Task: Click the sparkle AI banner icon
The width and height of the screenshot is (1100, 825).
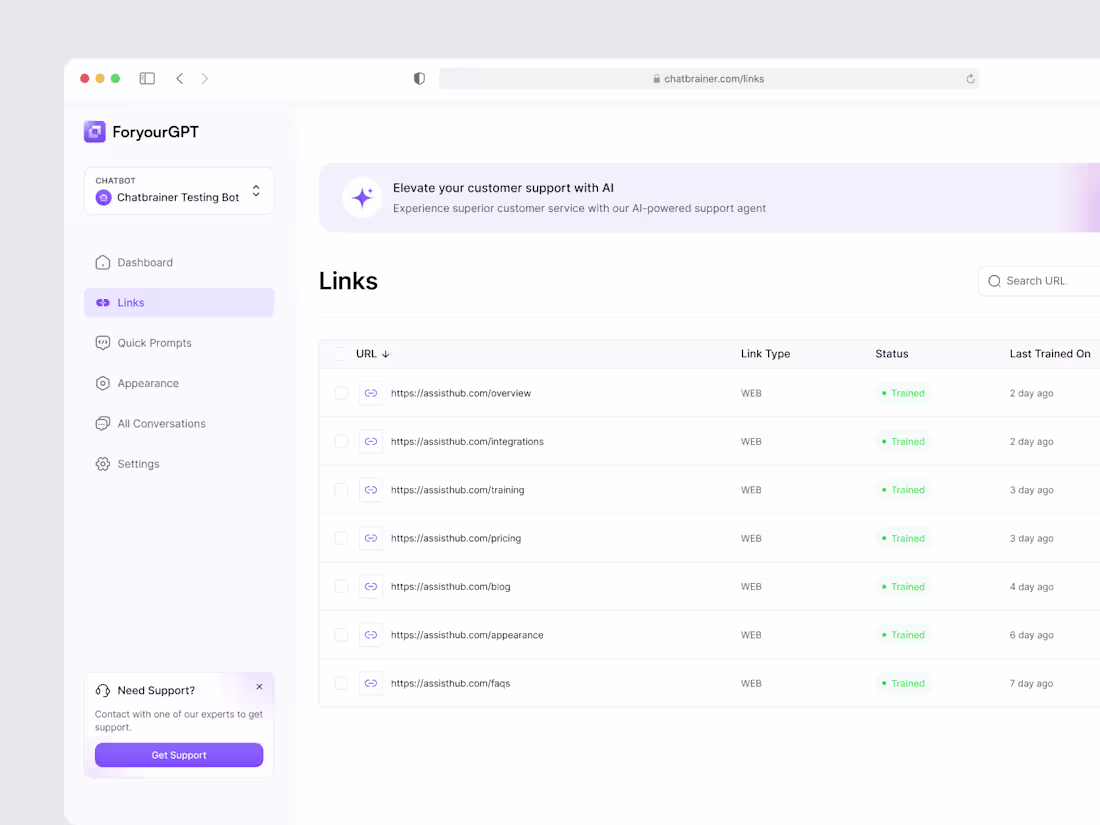Action: [361, 197]
